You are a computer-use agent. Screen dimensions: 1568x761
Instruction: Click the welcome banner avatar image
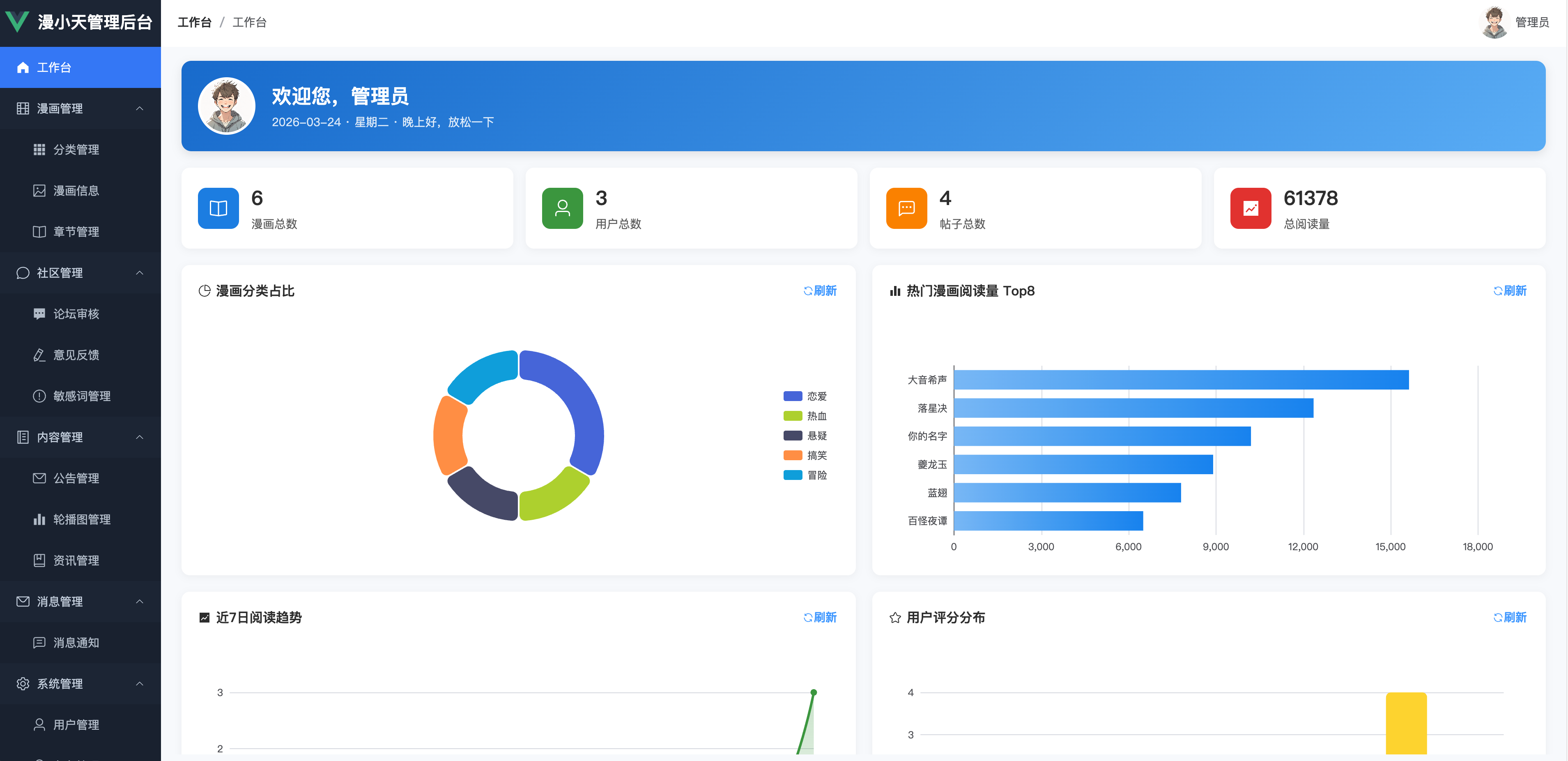226,106
